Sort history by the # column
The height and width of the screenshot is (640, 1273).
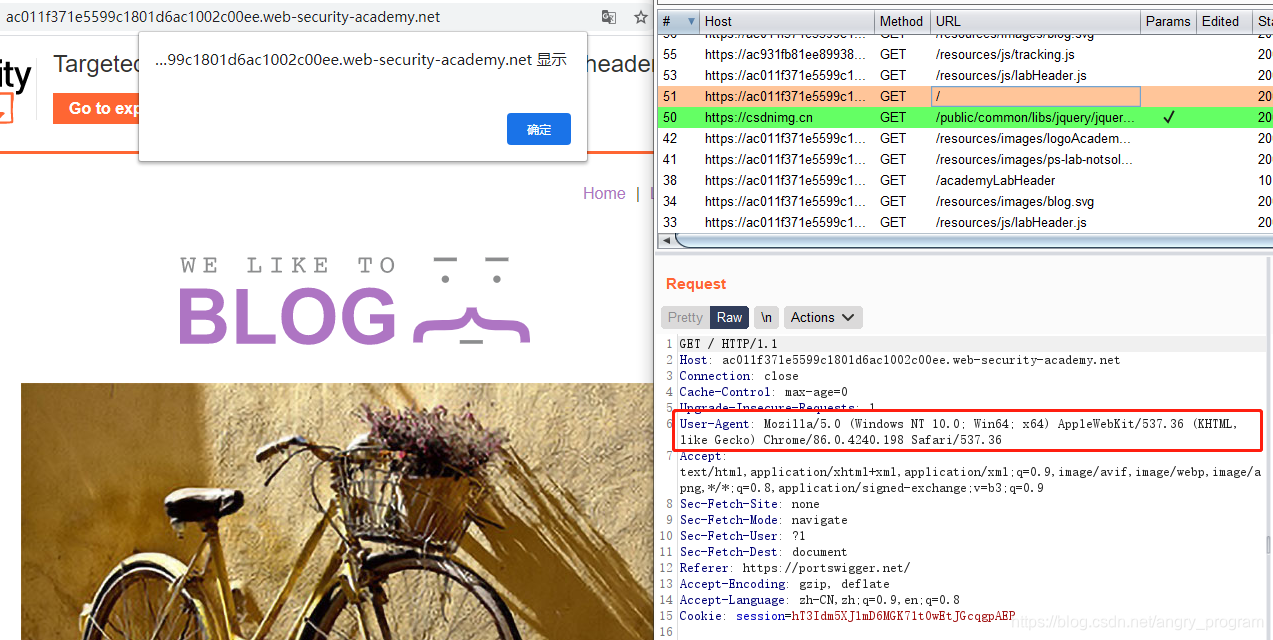click(679, 21)
